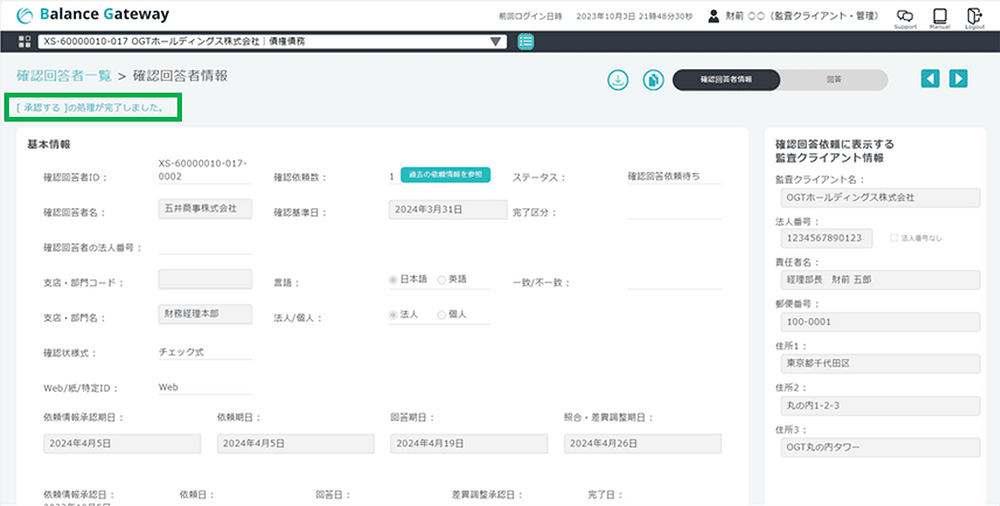This screenshot has height=506, width=1000.
Task: Tick the 法人番号なし checkbox
Action: pyautogui.click(x=893, y=238)
